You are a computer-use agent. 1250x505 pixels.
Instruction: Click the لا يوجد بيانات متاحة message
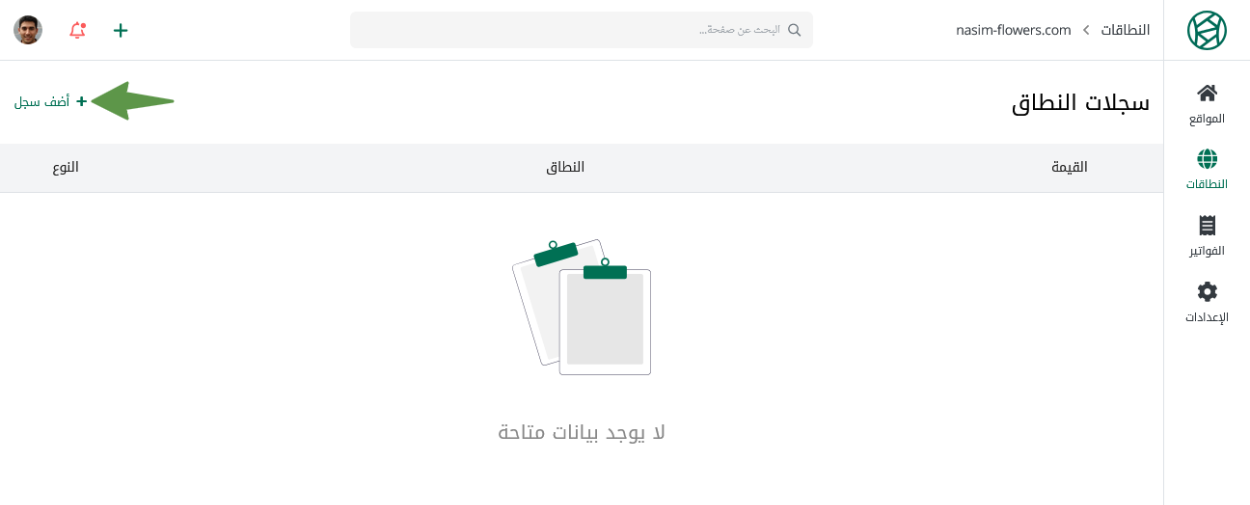pos(582,432)
